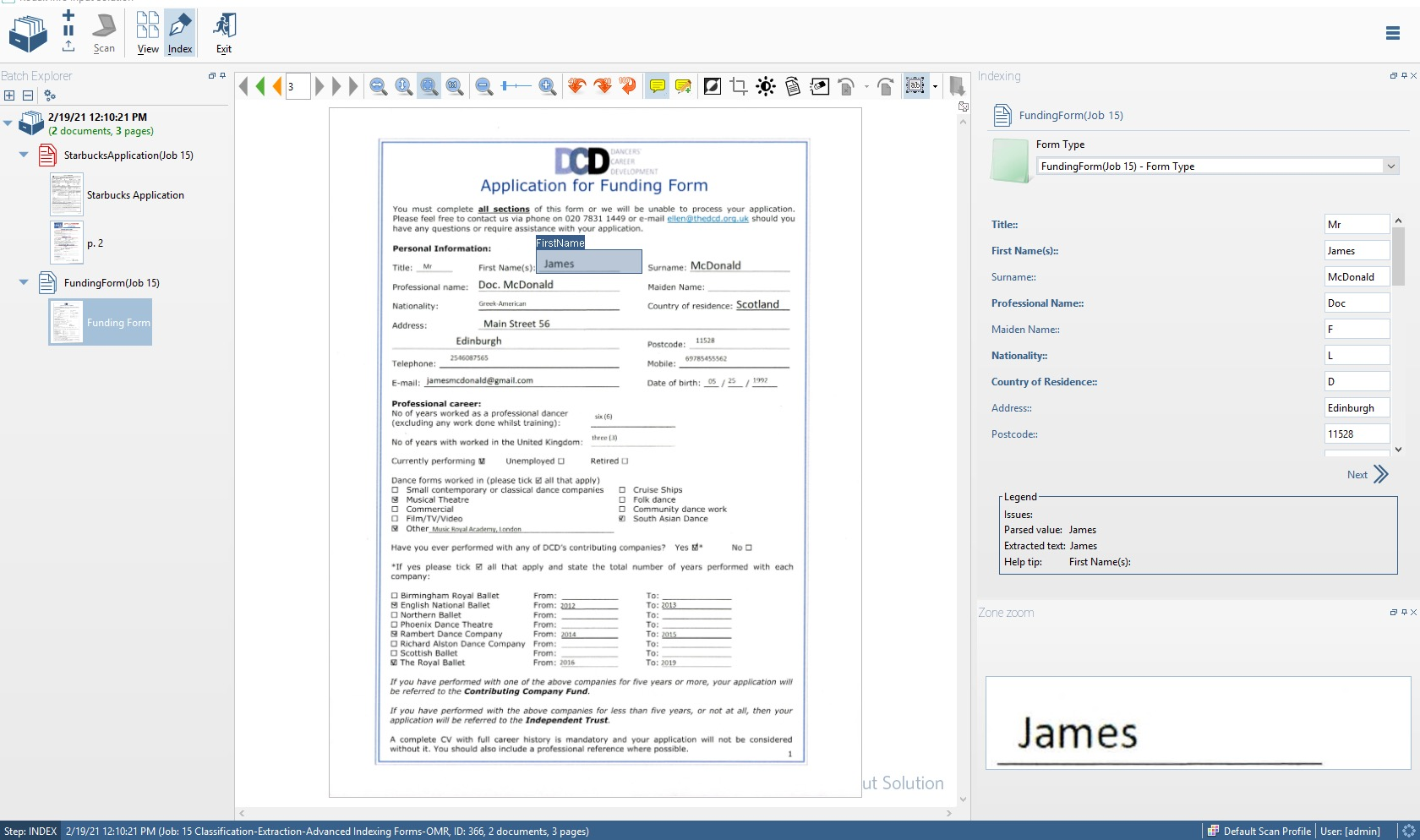Toggle show annotations speech bubble
The image size is (1420, 840).
click(657, 85)
